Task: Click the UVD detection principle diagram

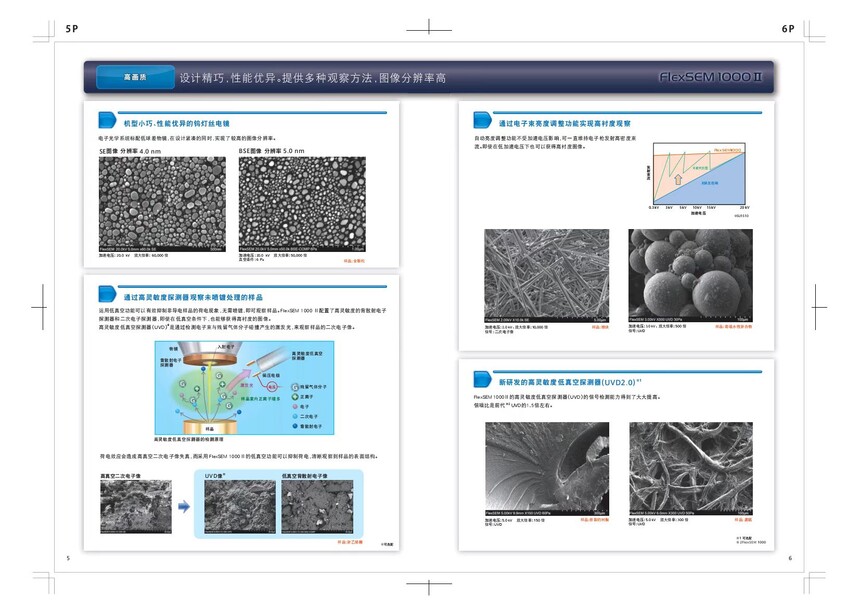Action: [244, 388]
